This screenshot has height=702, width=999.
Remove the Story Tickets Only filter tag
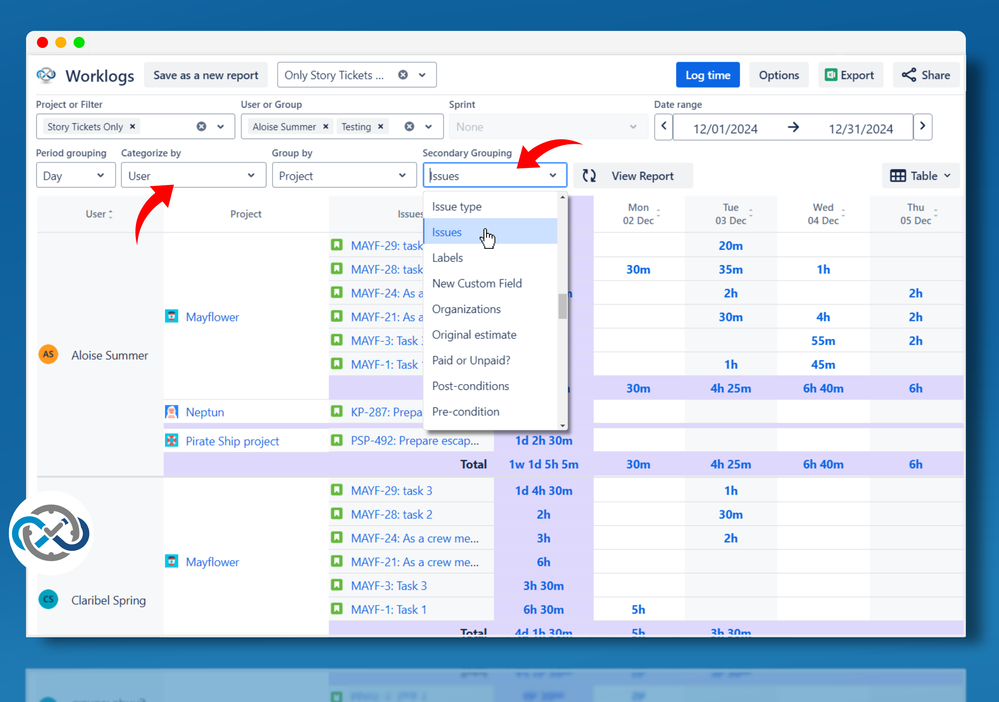click(x=133, y=126)
